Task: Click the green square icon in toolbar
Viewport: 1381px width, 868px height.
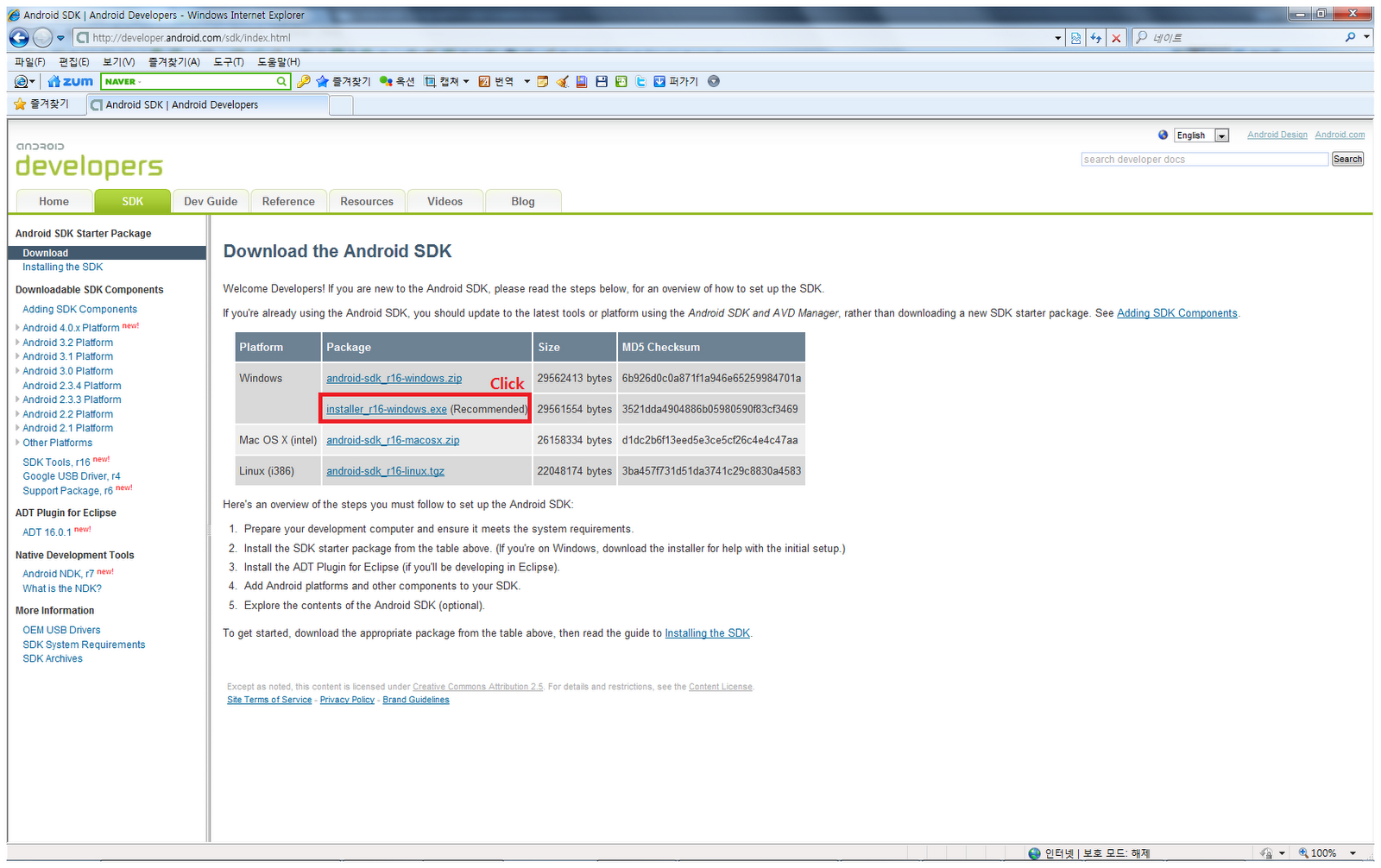Action: [x=621, y=81]
